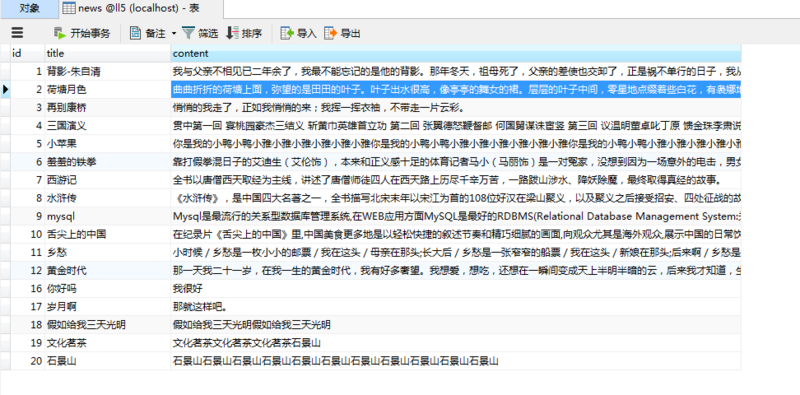This screenshot has height=395, width=800.
Task: Click row selector box beside id 12
Action: (5, 270)
